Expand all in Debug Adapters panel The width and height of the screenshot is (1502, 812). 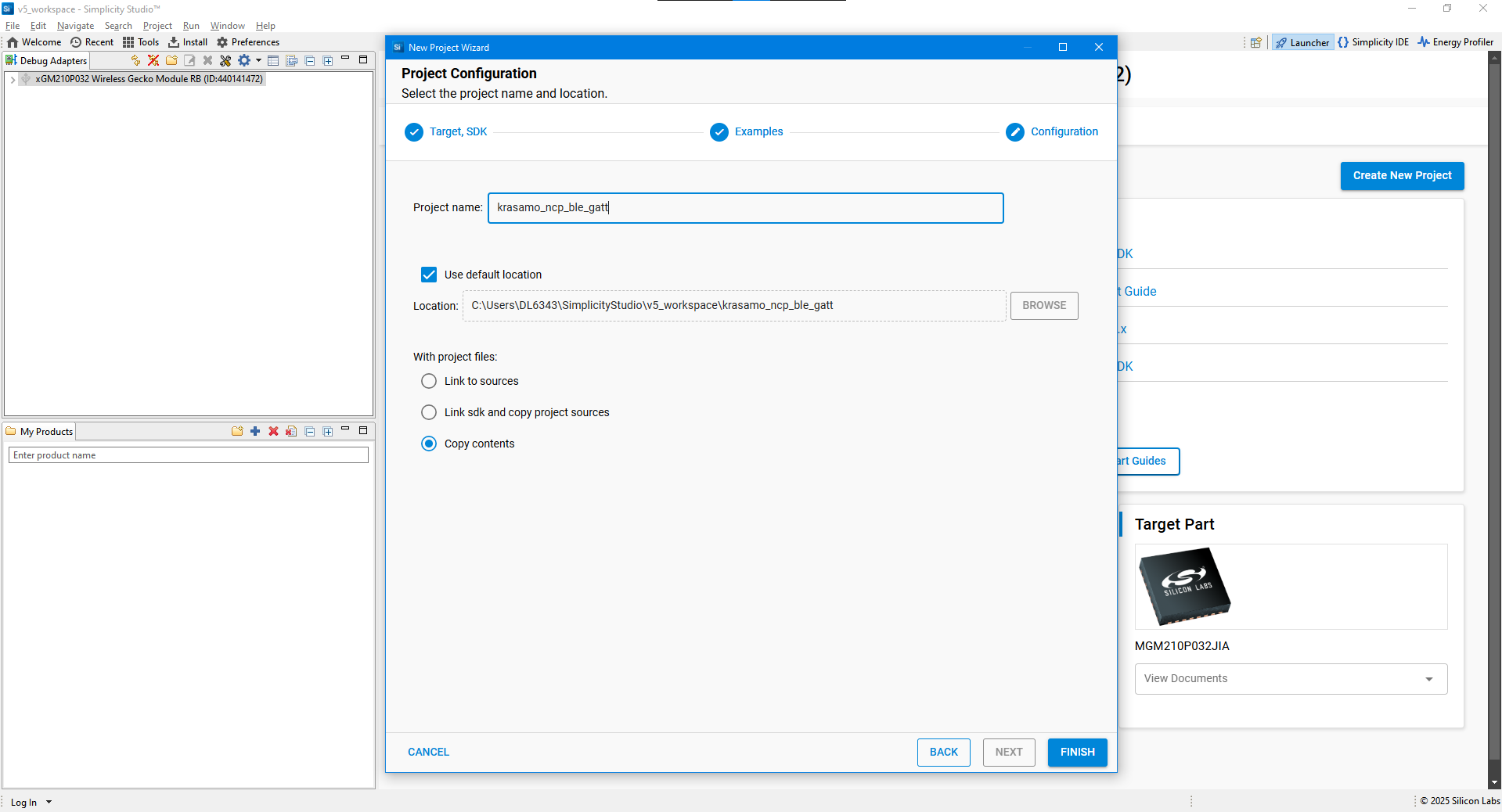click(328, 60)
